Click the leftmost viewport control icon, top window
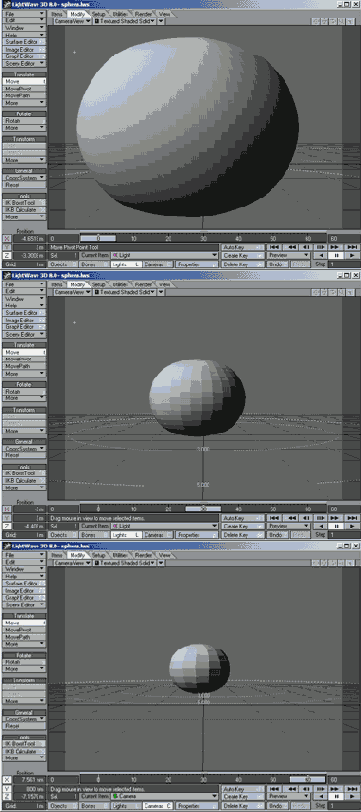 [x=316, y=21]
